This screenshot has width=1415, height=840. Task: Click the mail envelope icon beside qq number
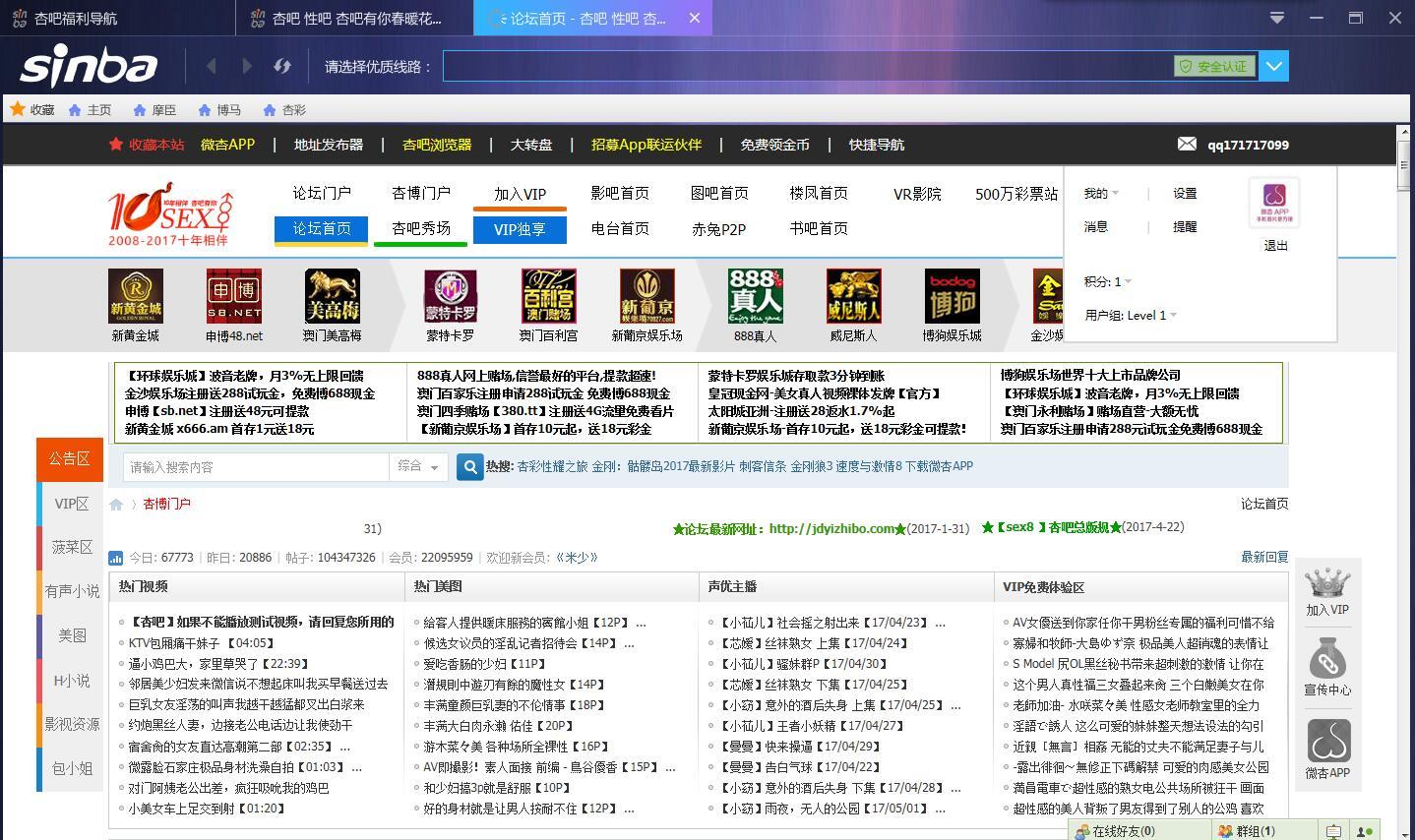(x=1187, y=144)
